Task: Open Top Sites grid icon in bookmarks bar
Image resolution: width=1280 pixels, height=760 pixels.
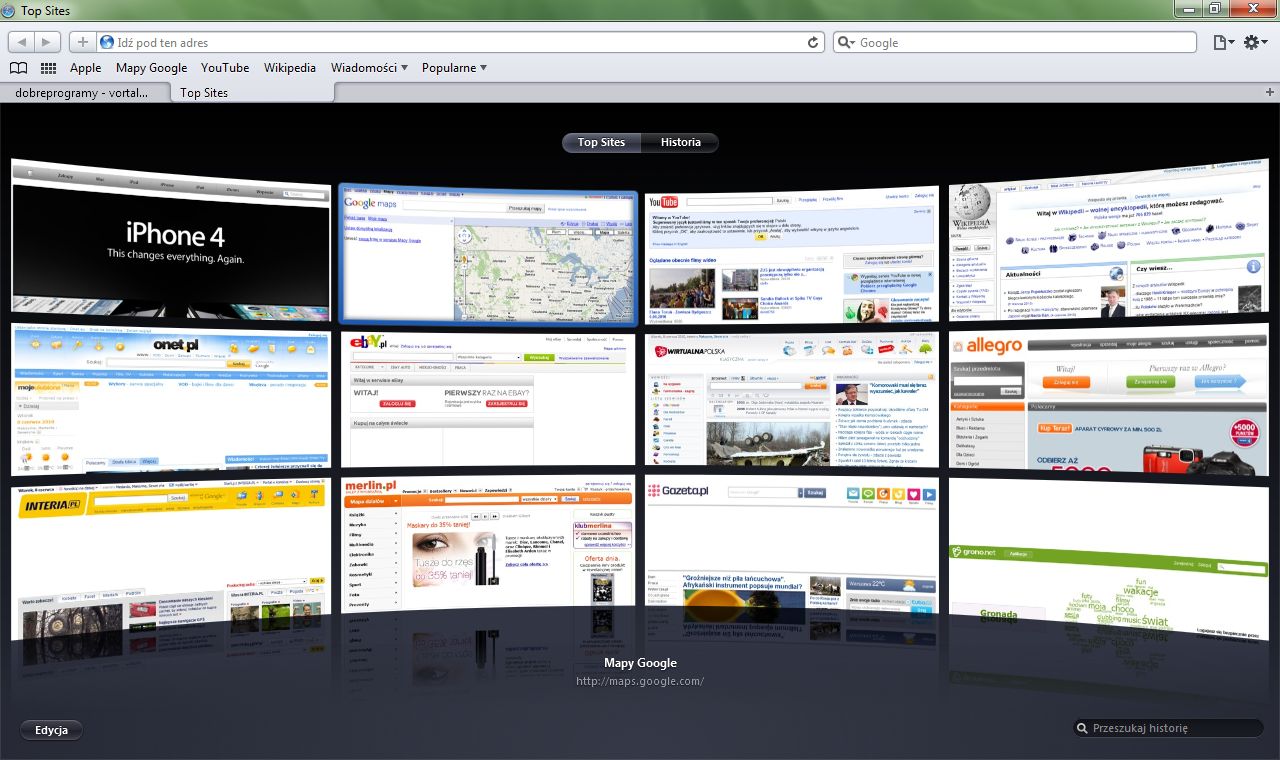Action: click(x=48, y=68)
